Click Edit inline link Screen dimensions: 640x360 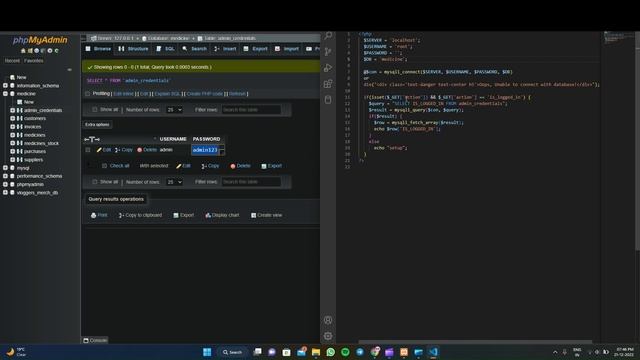point(124,94)
